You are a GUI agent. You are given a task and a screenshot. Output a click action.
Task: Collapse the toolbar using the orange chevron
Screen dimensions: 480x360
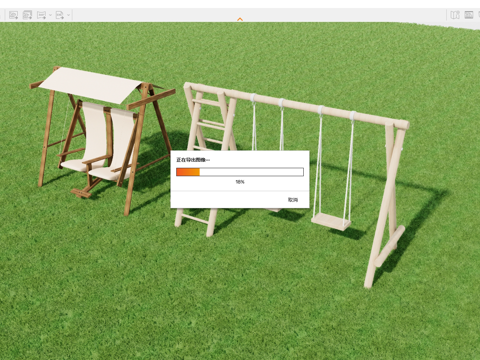(240, 19)
